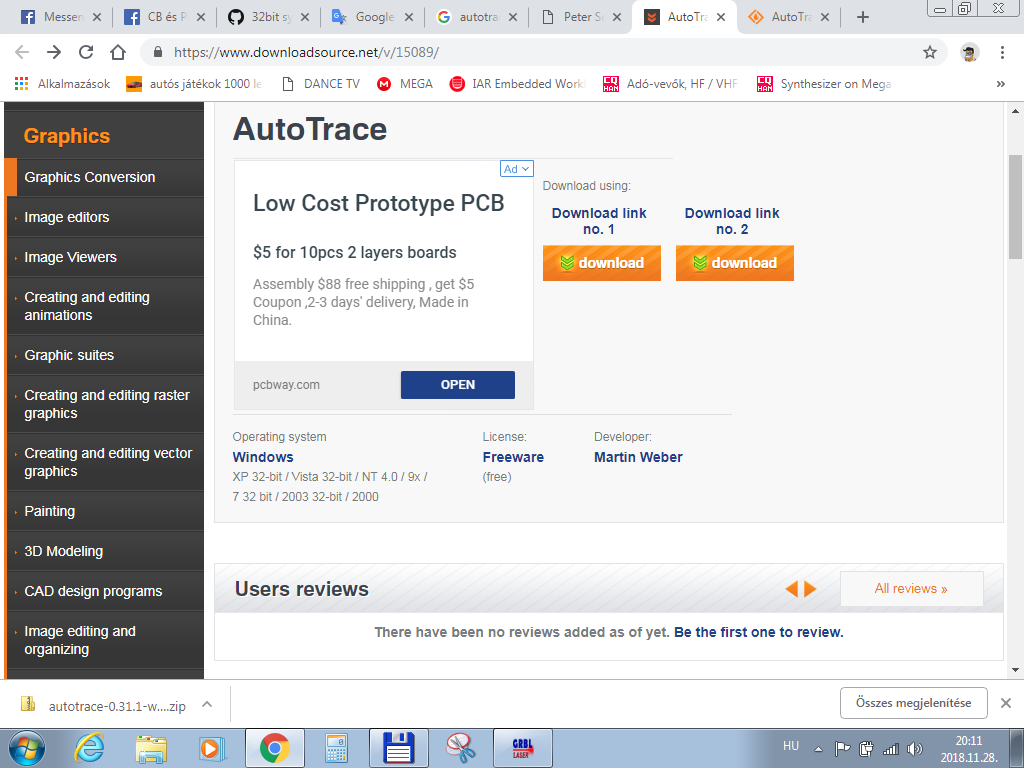Open the Windows Start menu orb

tap(27, 748)
